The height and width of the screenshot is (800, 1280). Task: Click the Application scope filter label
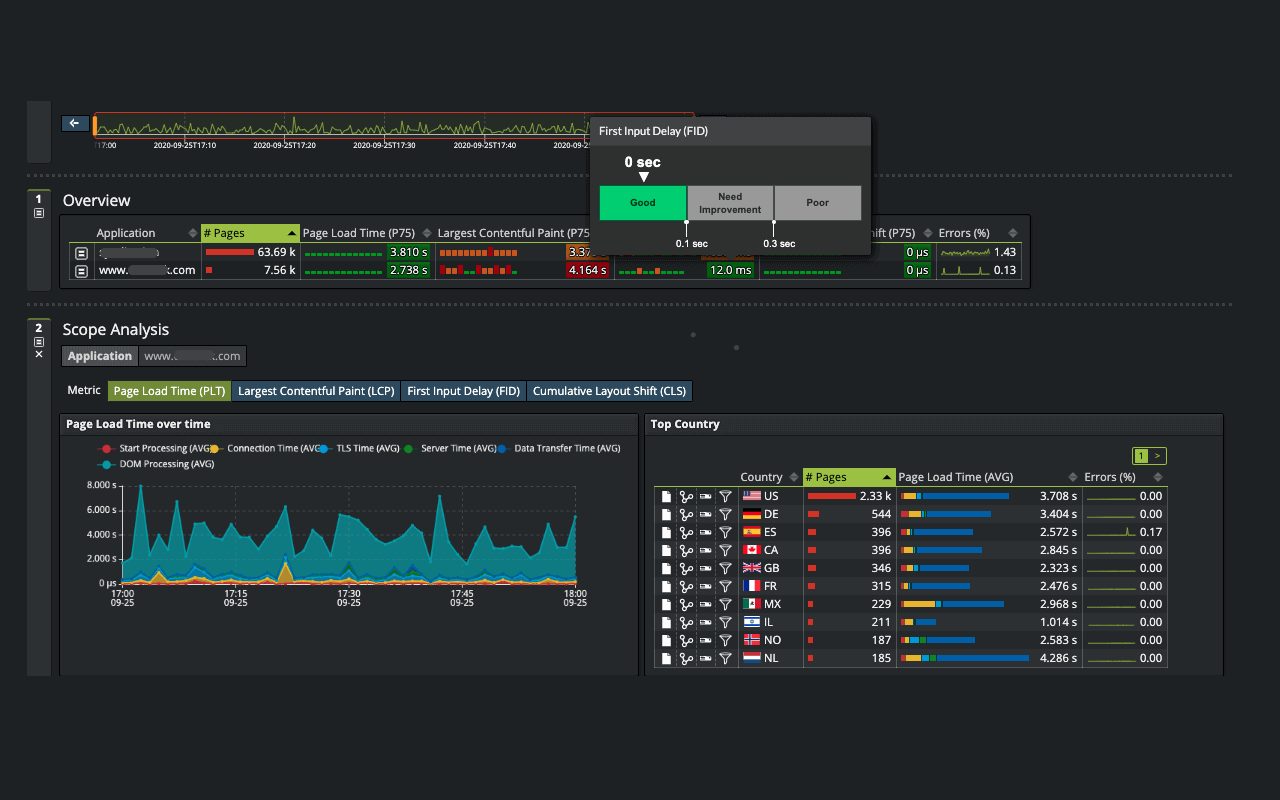point(99,356)
